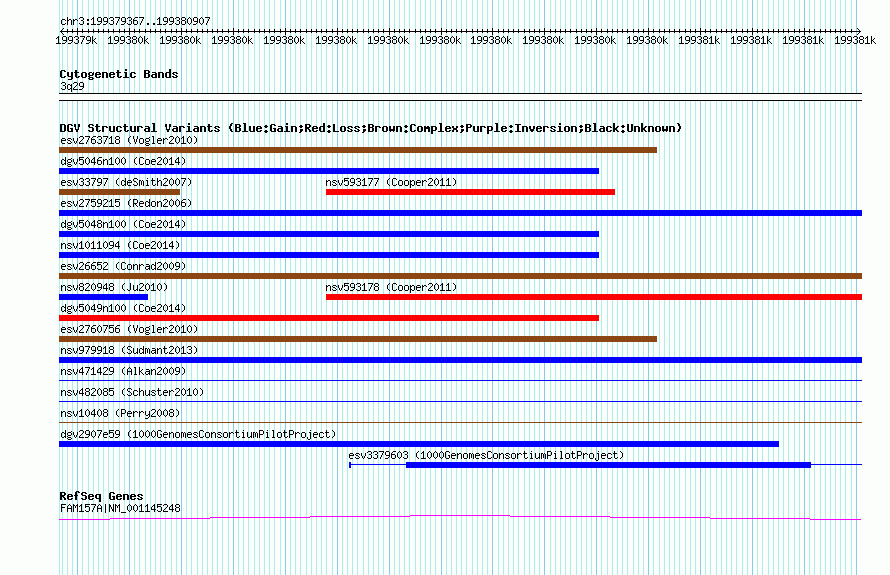Click the 3q29 band label
The image size is (890, 575).
tap(72, 86)
